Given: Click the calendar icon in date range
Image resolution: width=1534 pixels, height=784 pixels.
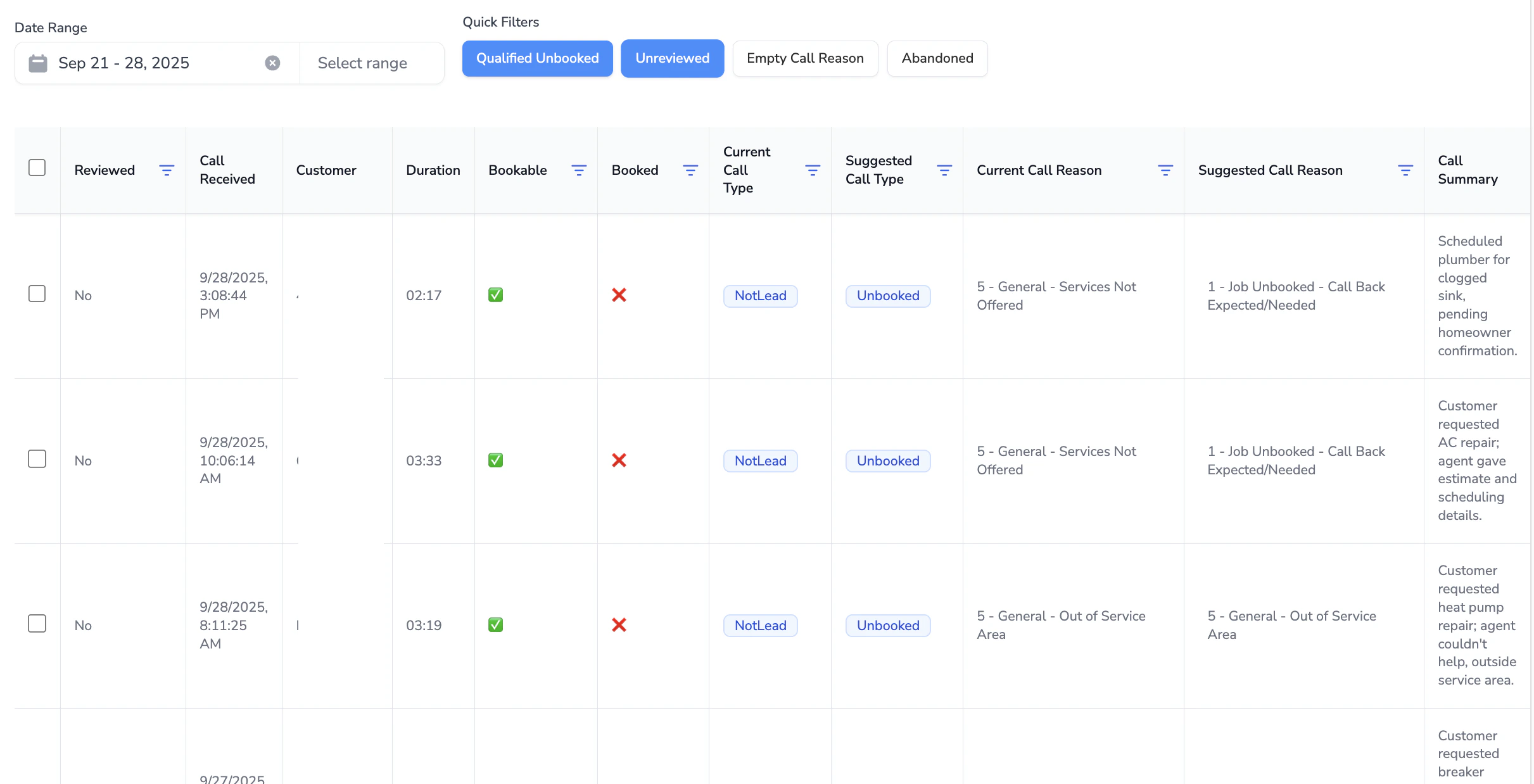Looking at the screenshot, I should click(x=38, y=63).
